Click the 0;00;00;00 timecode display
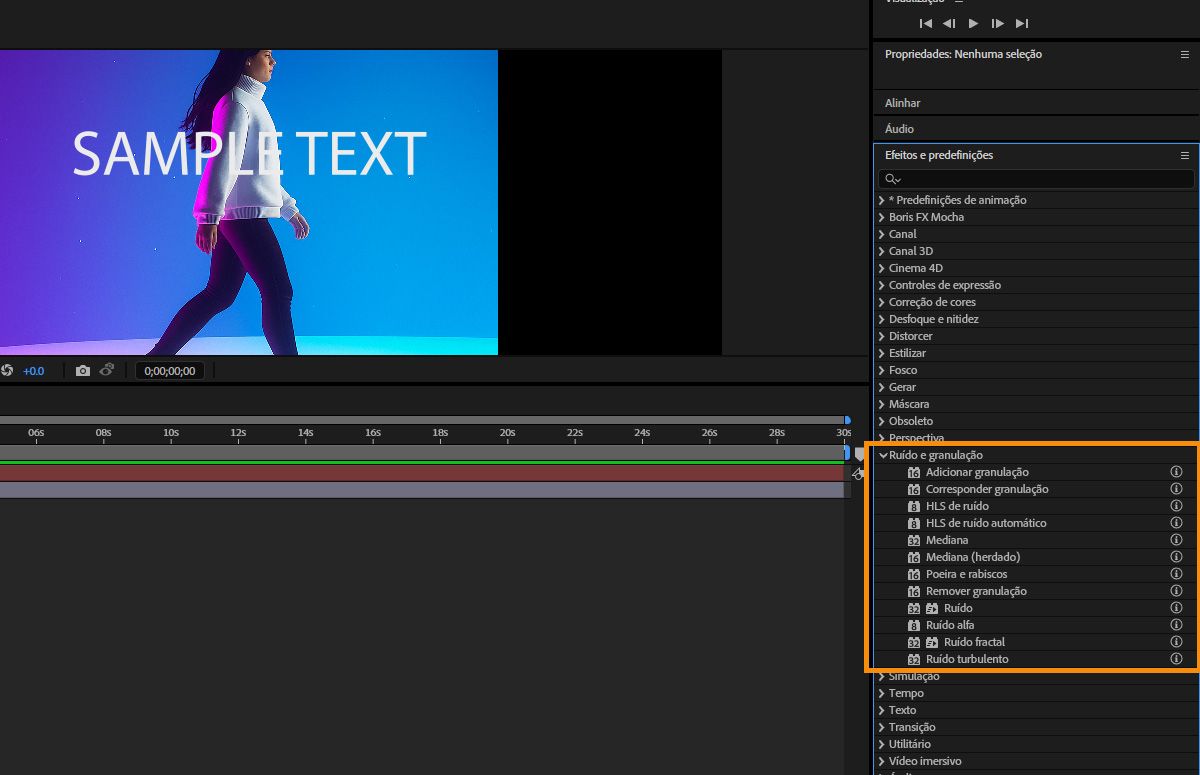The height and width of the screenshot is (775, 1200). click(170, 371)
